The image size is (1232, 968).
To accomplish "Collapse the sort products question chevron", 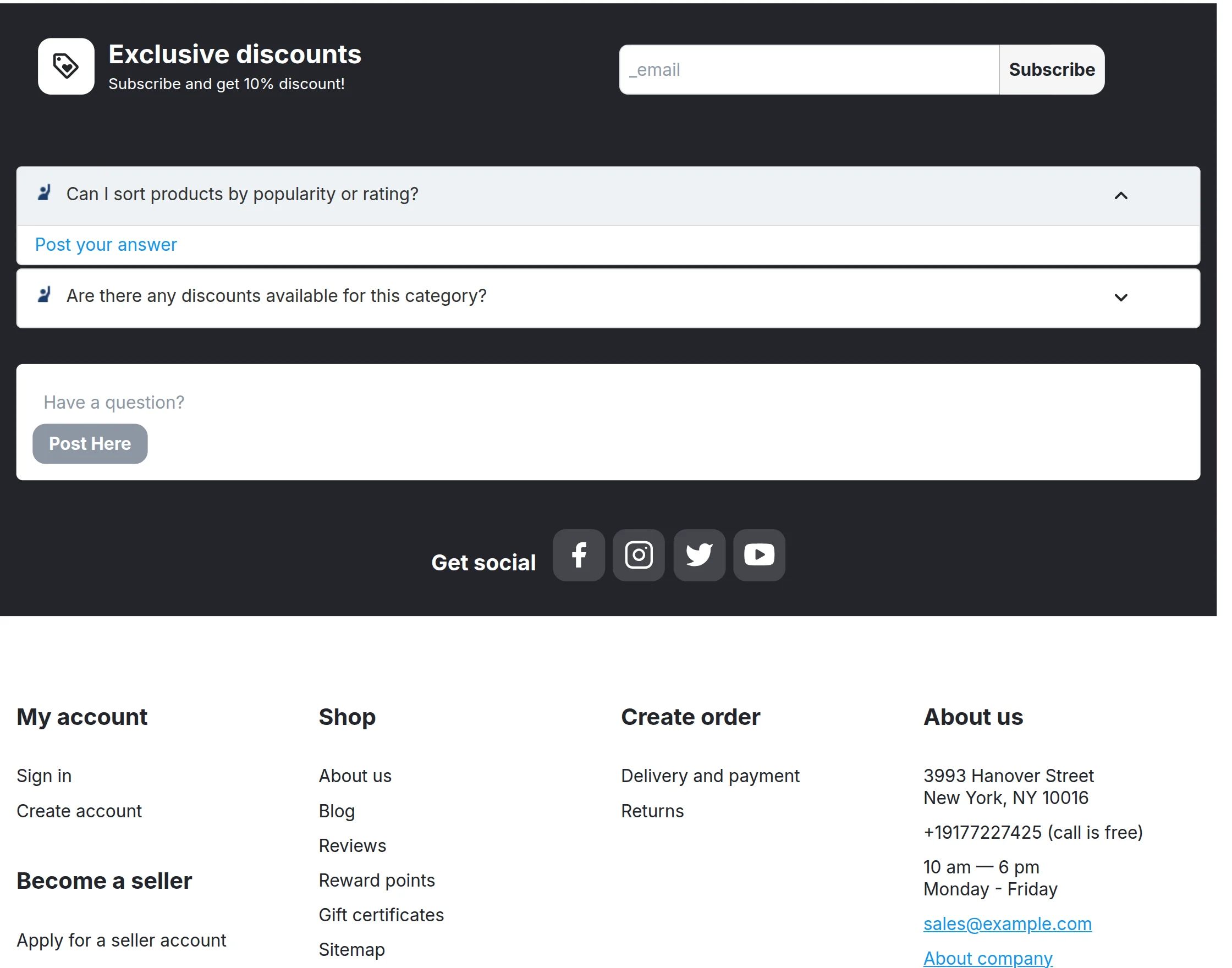I will tap(1121, 196).
